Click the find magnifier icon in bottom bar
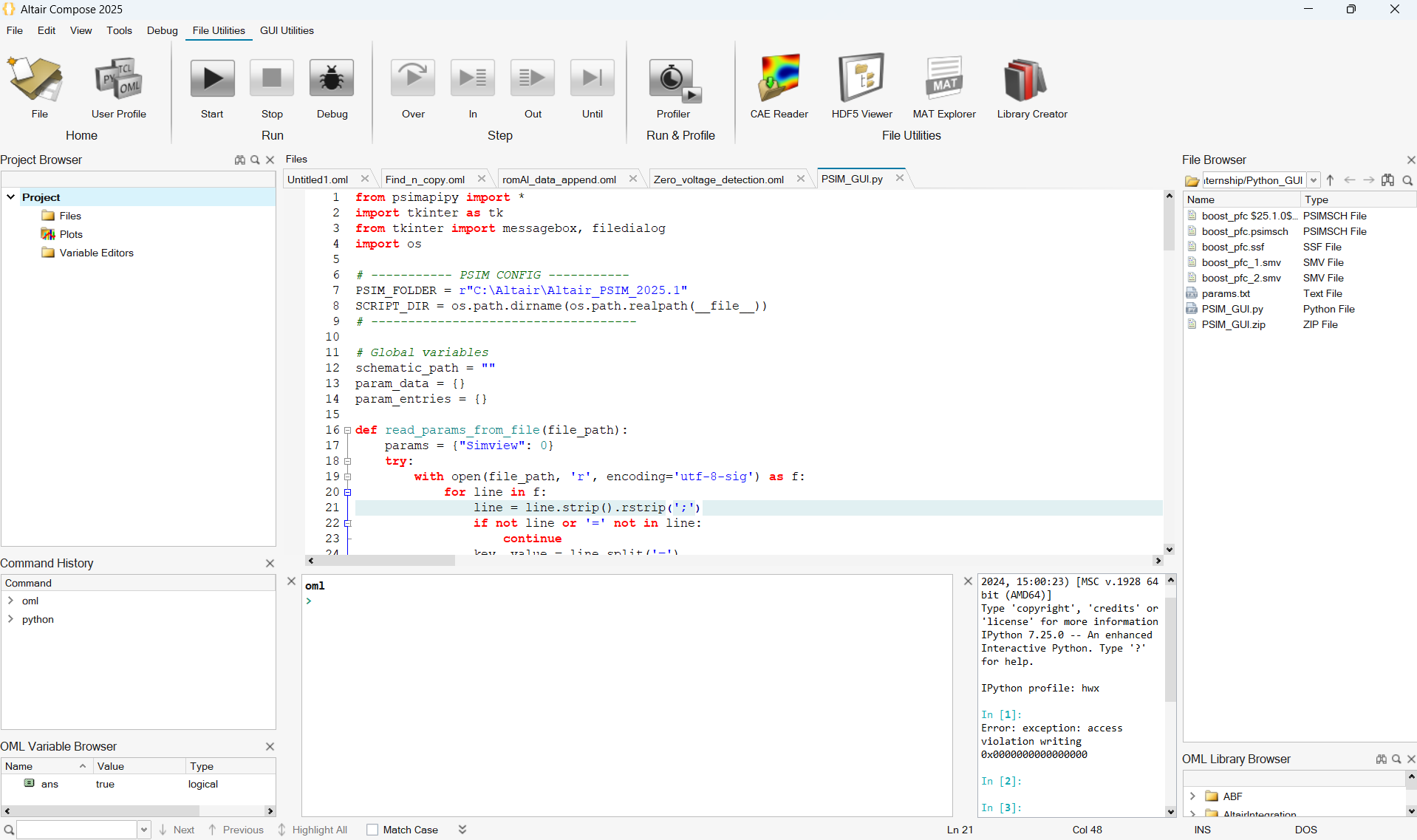 (x=9, y=830)
